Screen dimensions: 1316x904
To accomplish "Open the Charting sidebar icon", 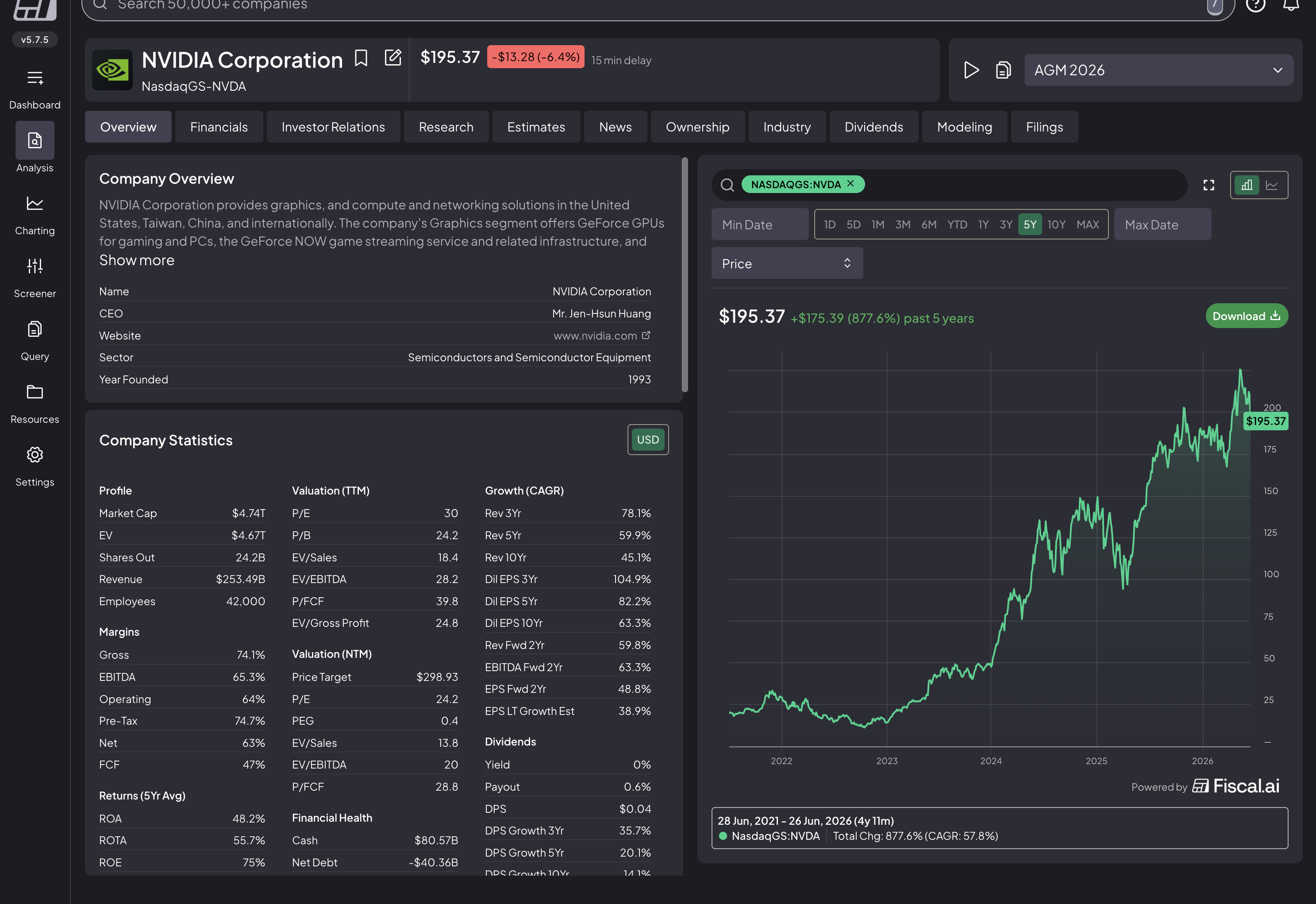I will (35, 203).
